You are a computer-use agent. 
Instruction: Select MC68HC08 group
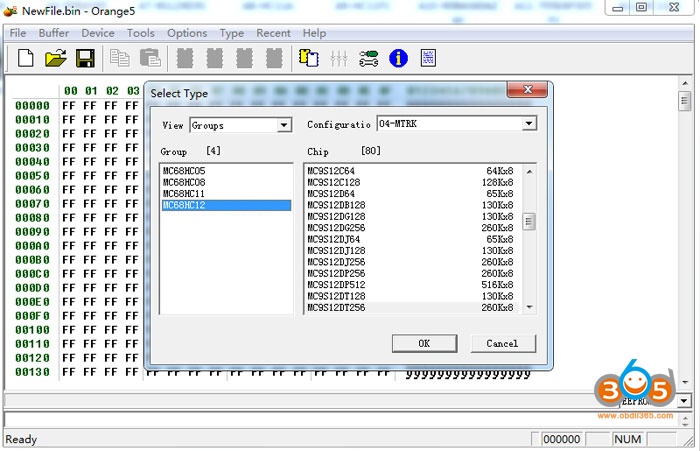tap(226, 182)
